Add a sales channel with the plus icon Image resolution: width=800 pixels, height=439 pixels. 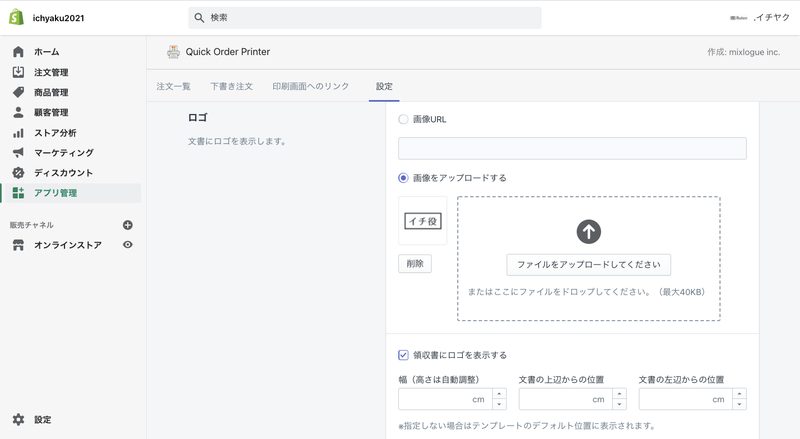[128, 225]
